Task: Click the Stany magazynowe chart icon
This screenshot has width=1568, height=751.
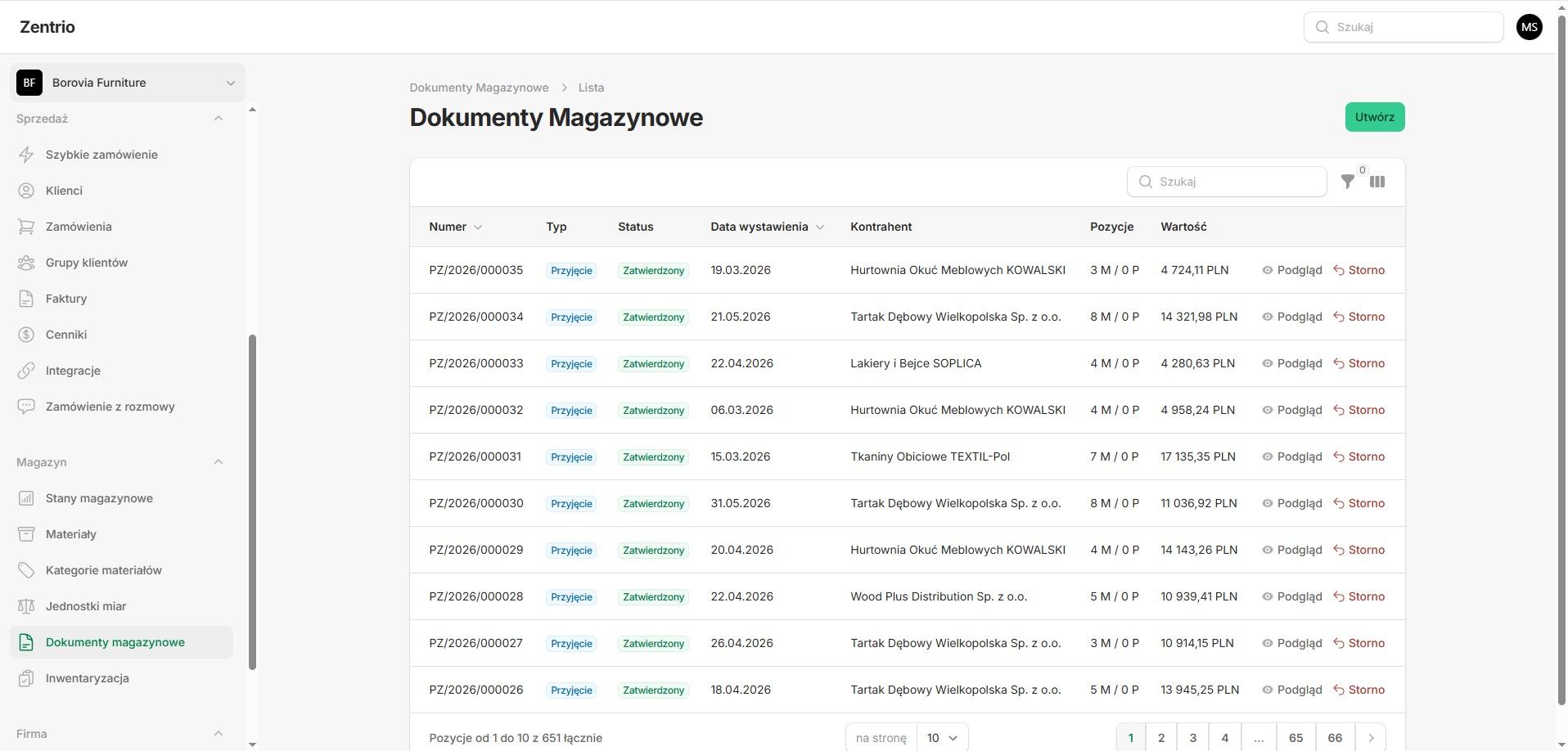Action: 26,498
